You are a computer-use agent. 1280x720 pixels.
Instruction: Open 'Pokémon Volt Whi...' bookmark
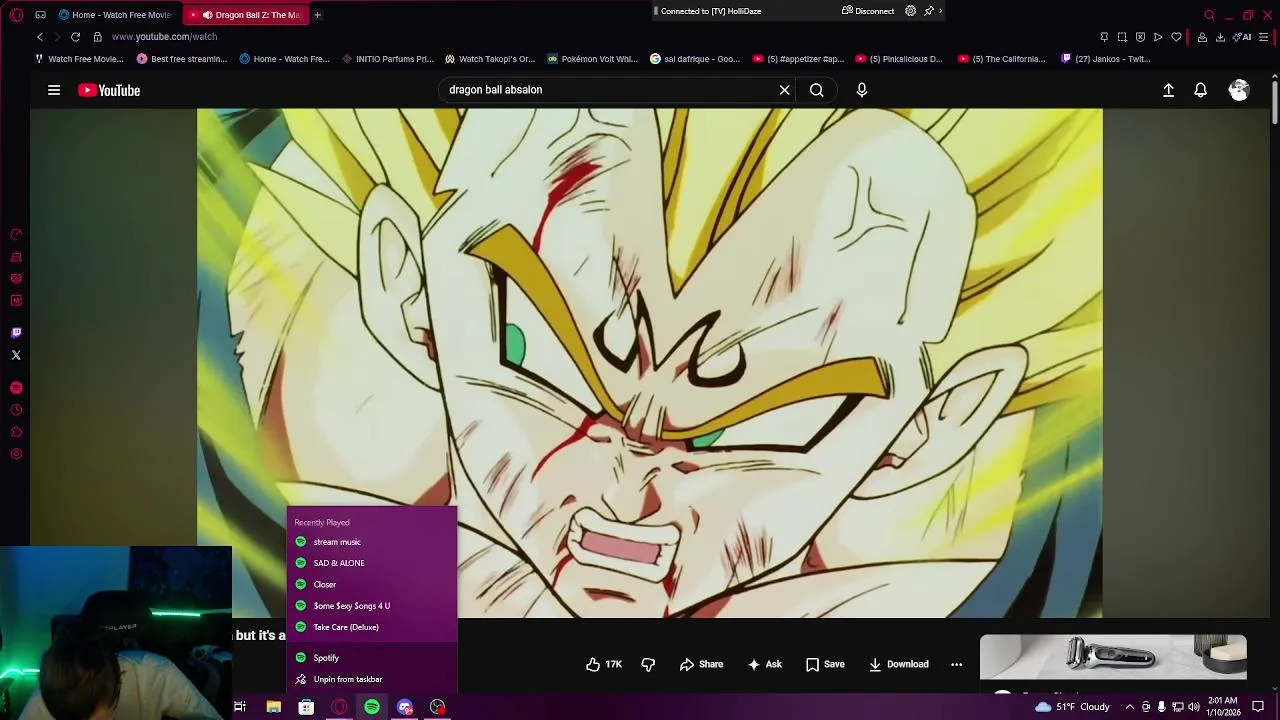[592, 59]
